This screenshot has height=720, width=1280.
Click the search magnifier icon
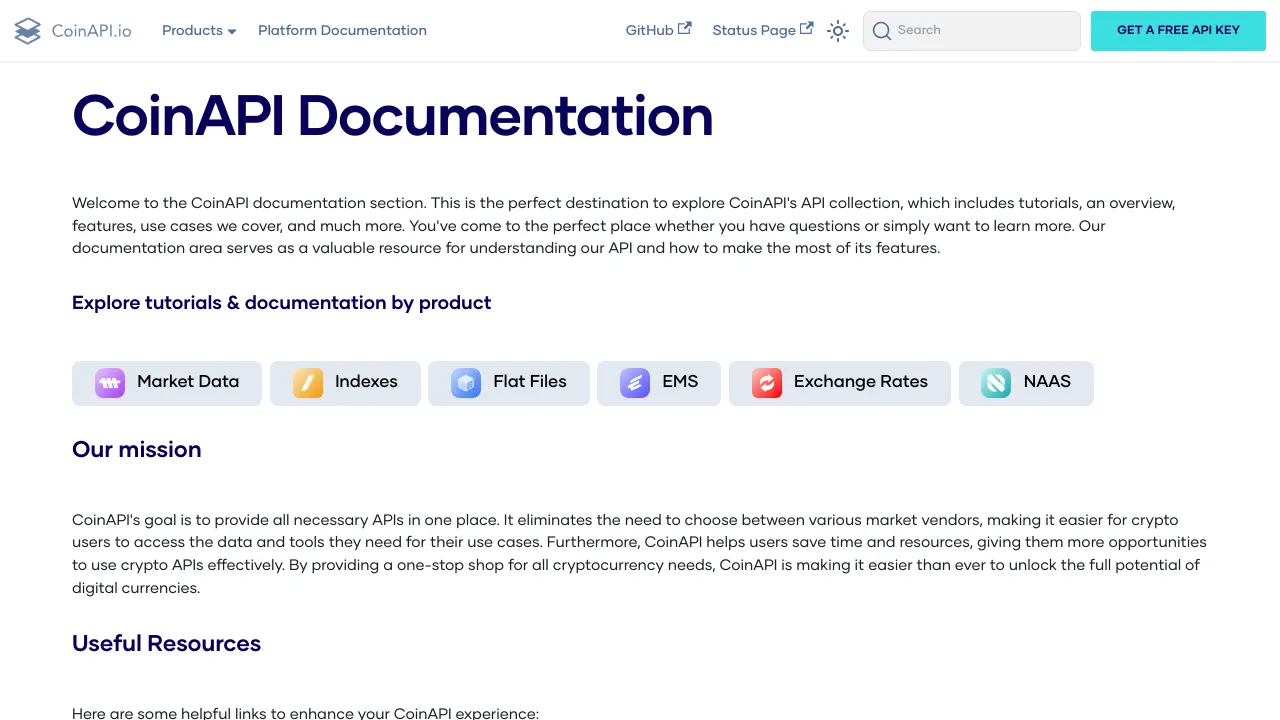click(882, 31)
